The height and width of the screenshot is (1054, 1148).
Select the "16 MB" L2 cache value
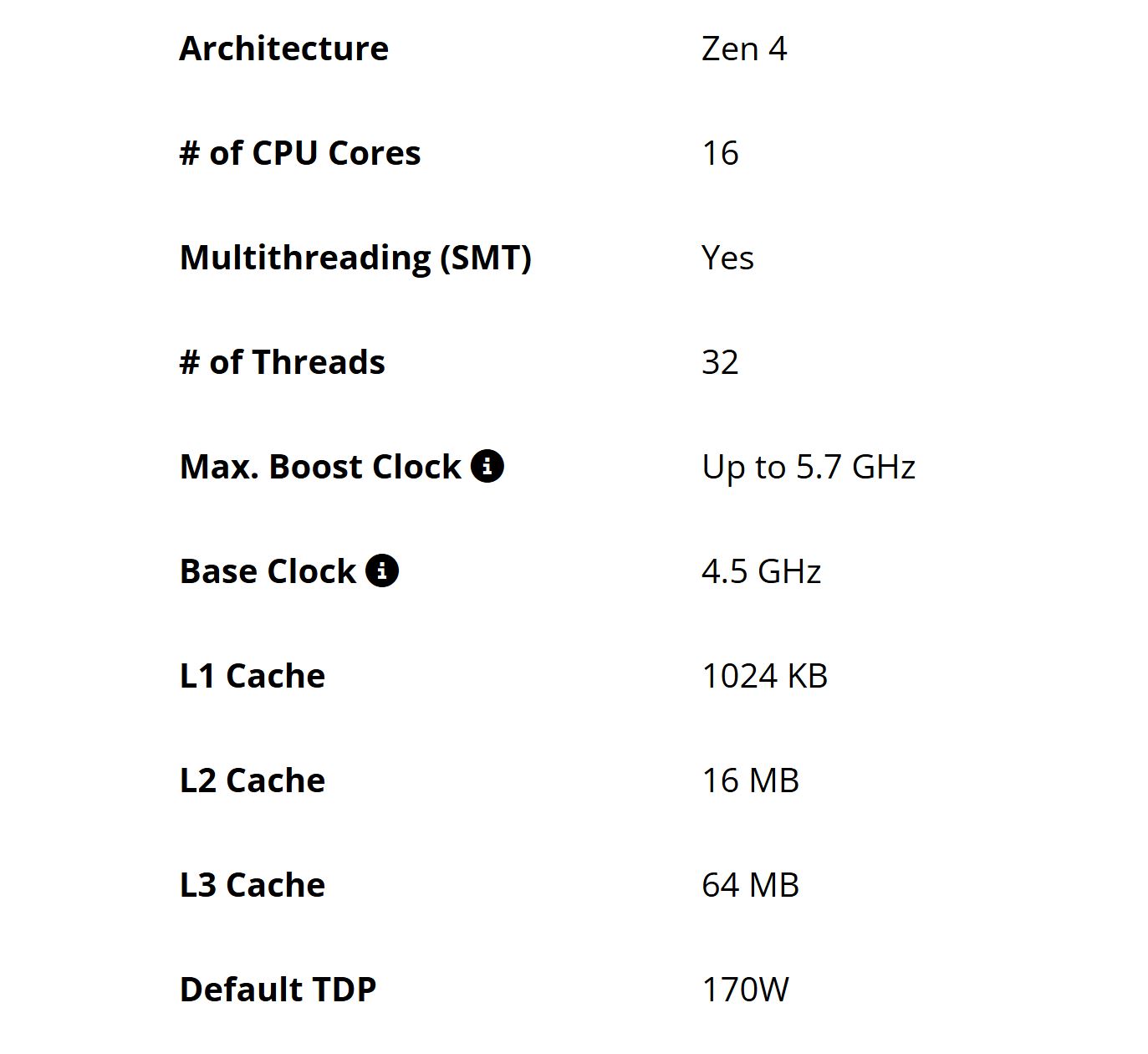(x=750, y=780)
